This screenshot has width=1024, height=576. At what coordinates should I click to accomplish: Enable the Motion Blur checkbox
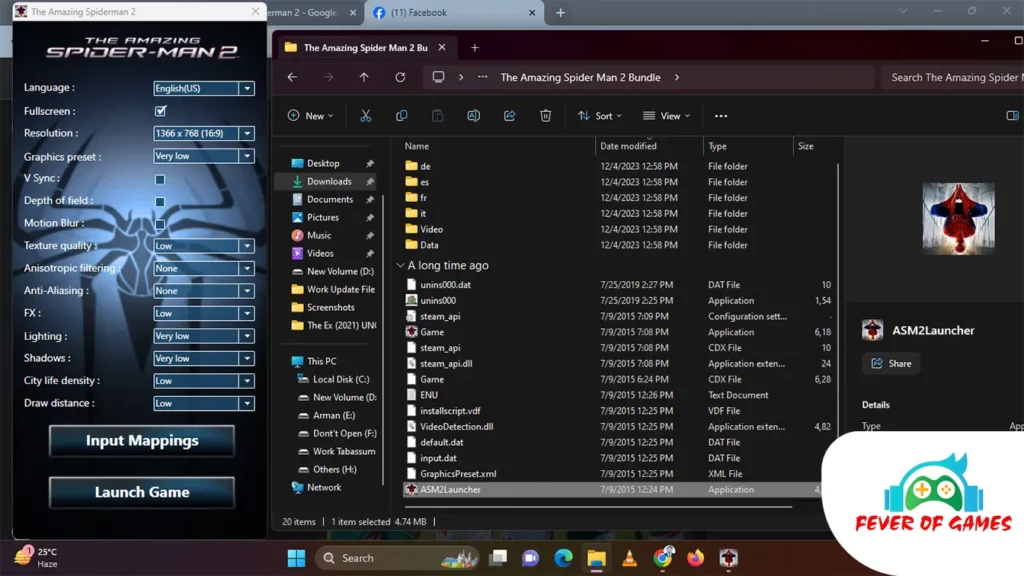[x=160, y=224]
